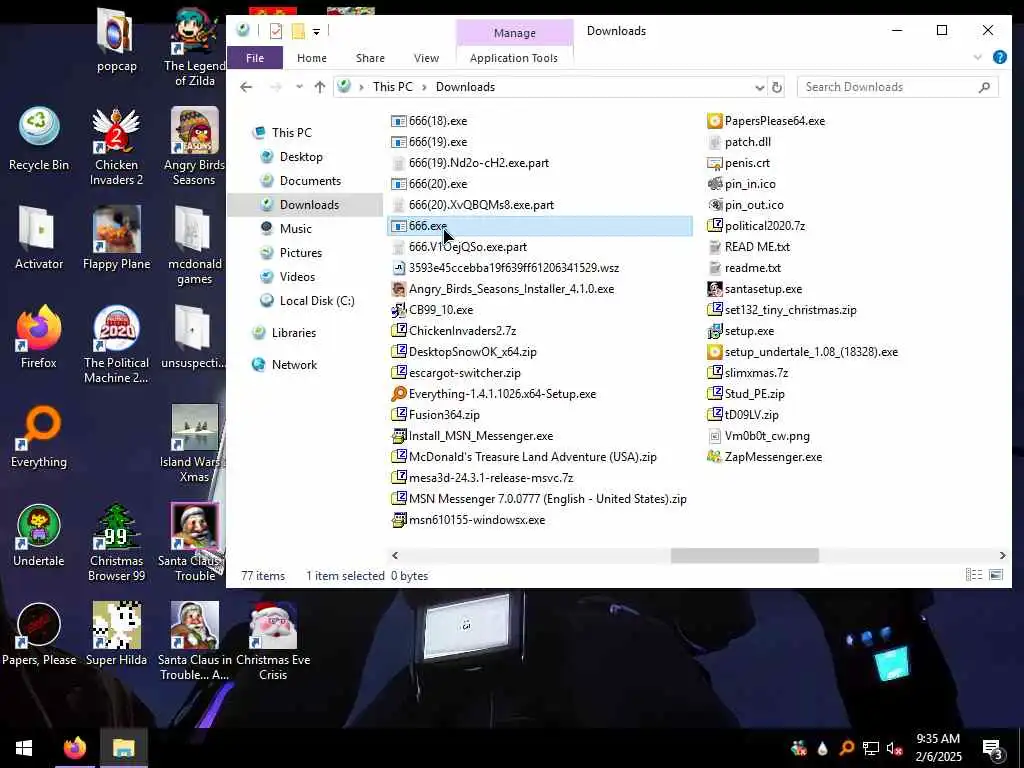Click the scroll left arrow in file list
Viewport: 1024px width, 768px height.
pos(394,555)
